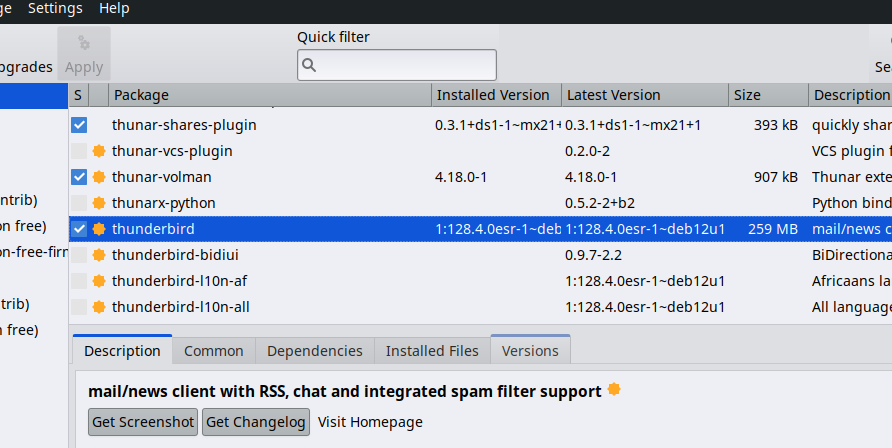Sort by the Size column header
Image resolution: width=892 pixels, height=448 pixels.
point(769,95)
